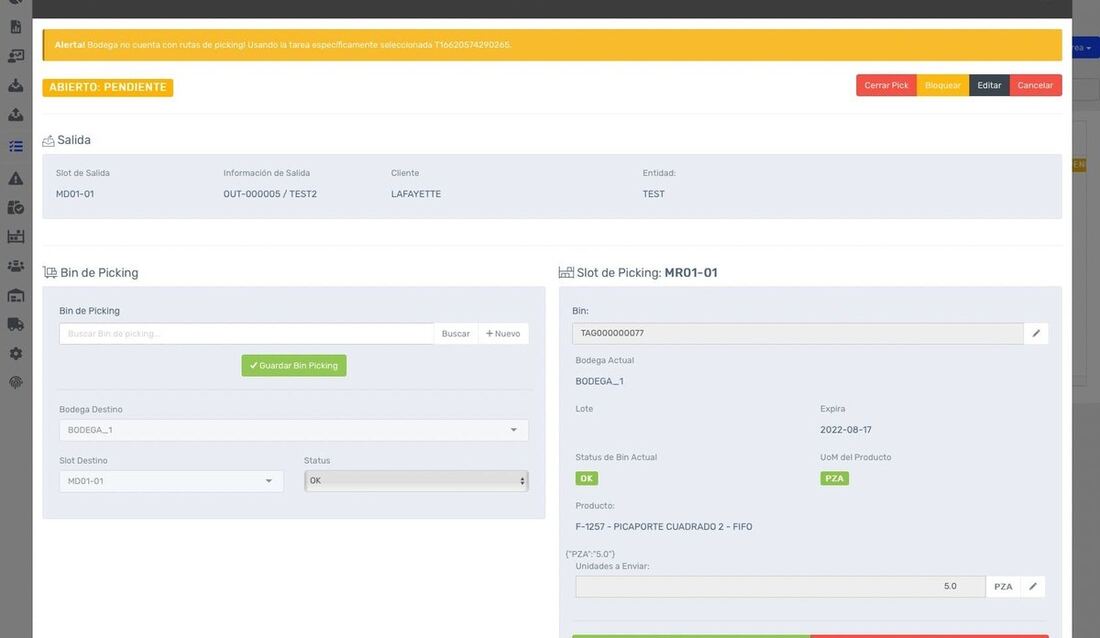Viewport: 1100px width, 638px height.
Task: Click the Editar button
Action: (989, 86)
